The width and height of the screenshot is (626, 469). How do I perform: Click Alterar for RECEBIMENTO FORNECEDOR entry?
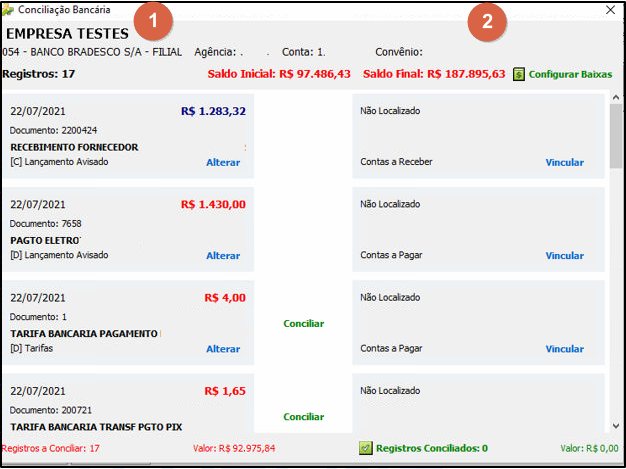[223, 162]
